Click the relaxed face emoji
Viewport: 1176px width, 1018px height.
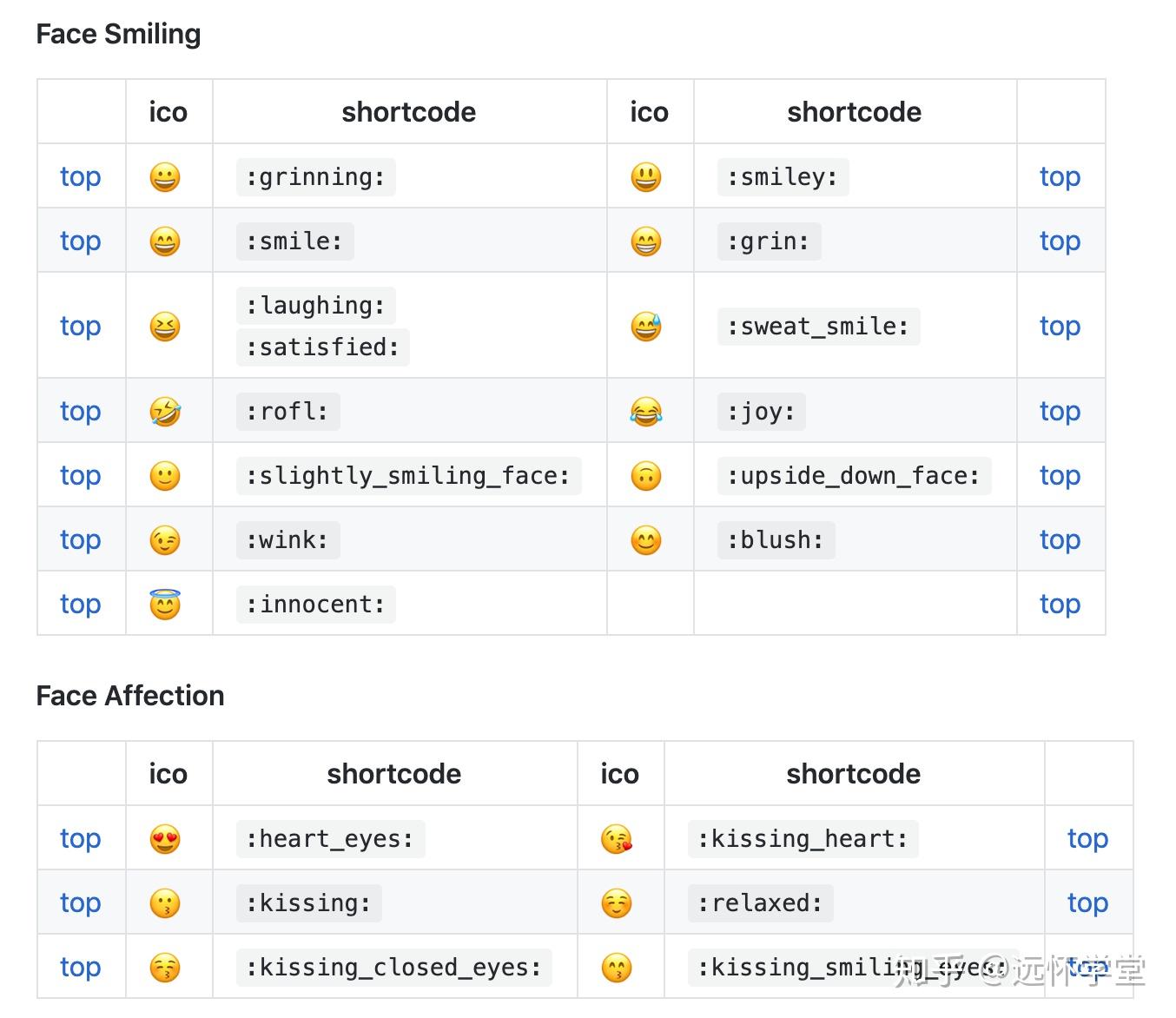point(617,903)
